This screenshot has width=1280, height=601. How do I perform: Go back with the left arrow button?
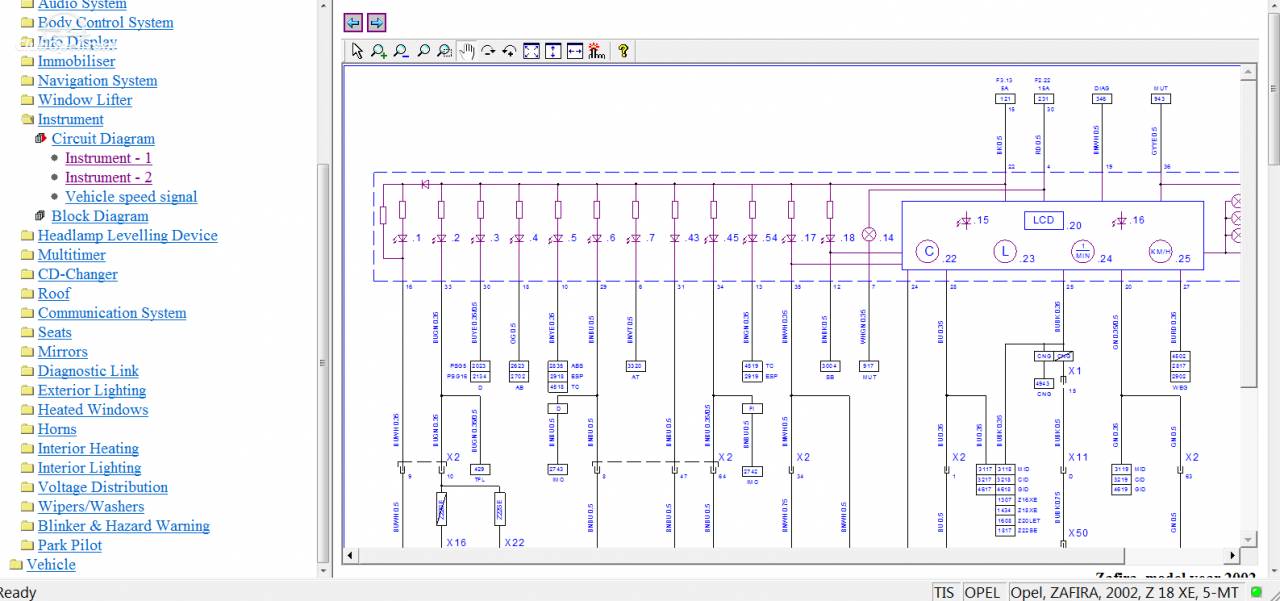pyautogui.click(x=353, y=22)
